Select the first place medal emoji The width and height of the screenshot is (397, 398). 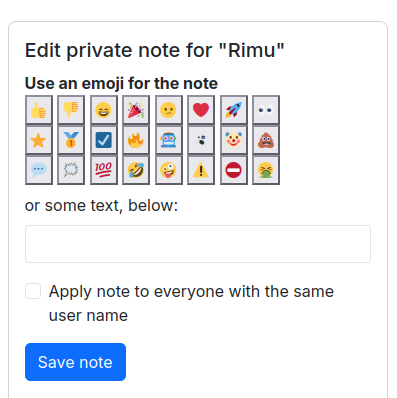[x=71, y=140]
